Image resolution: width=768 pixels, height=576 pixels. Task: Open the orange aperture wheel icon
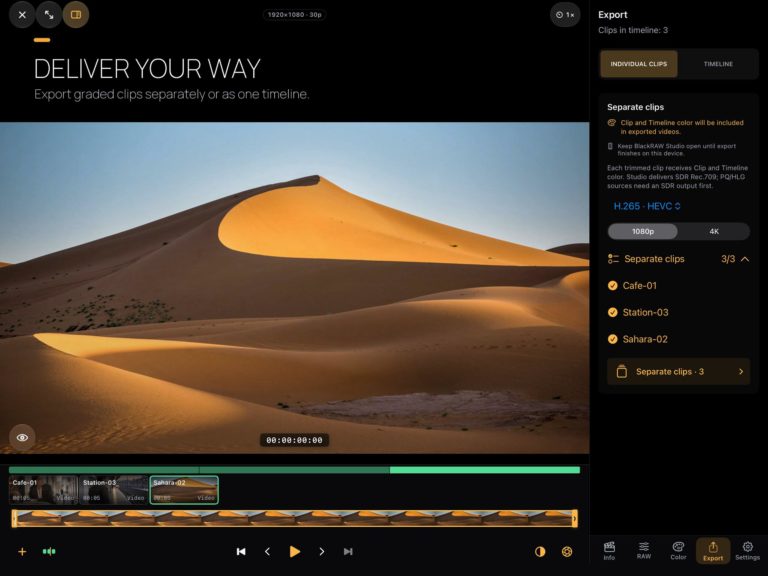click(x=567, y=552)
